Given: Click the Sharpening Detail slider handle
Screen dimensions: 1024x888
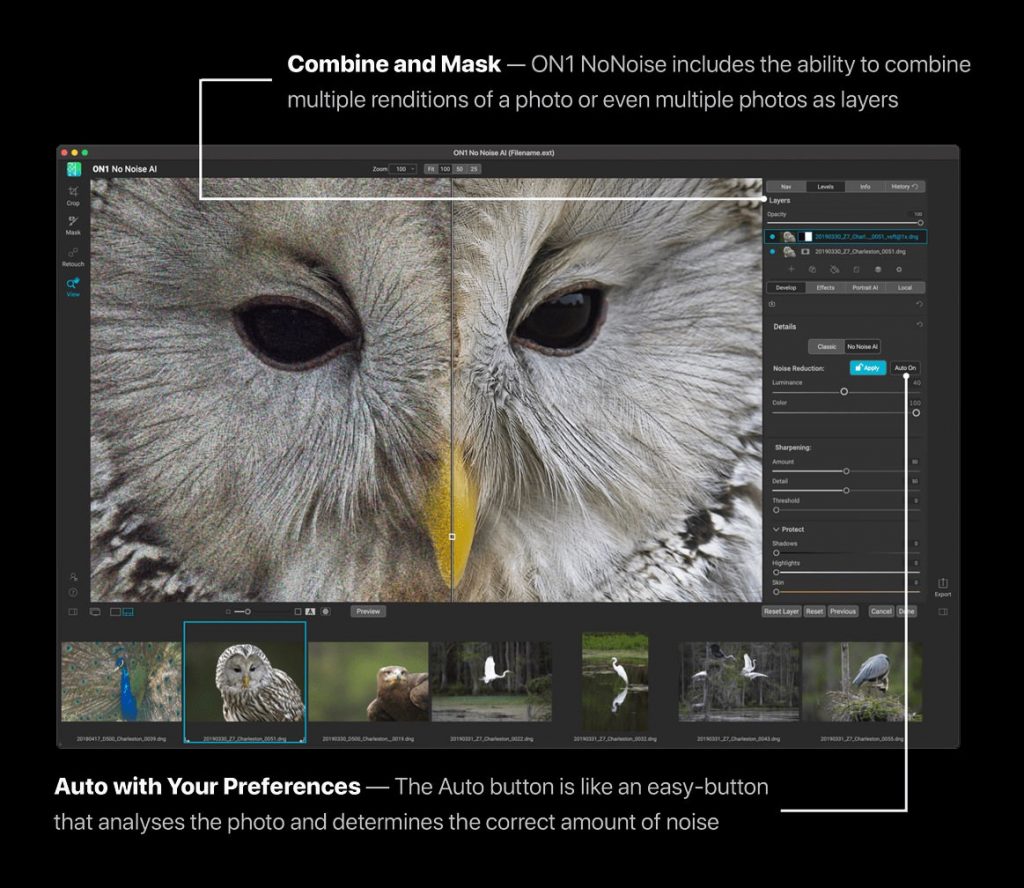Looking at the screenshot, I should (846, 490).
